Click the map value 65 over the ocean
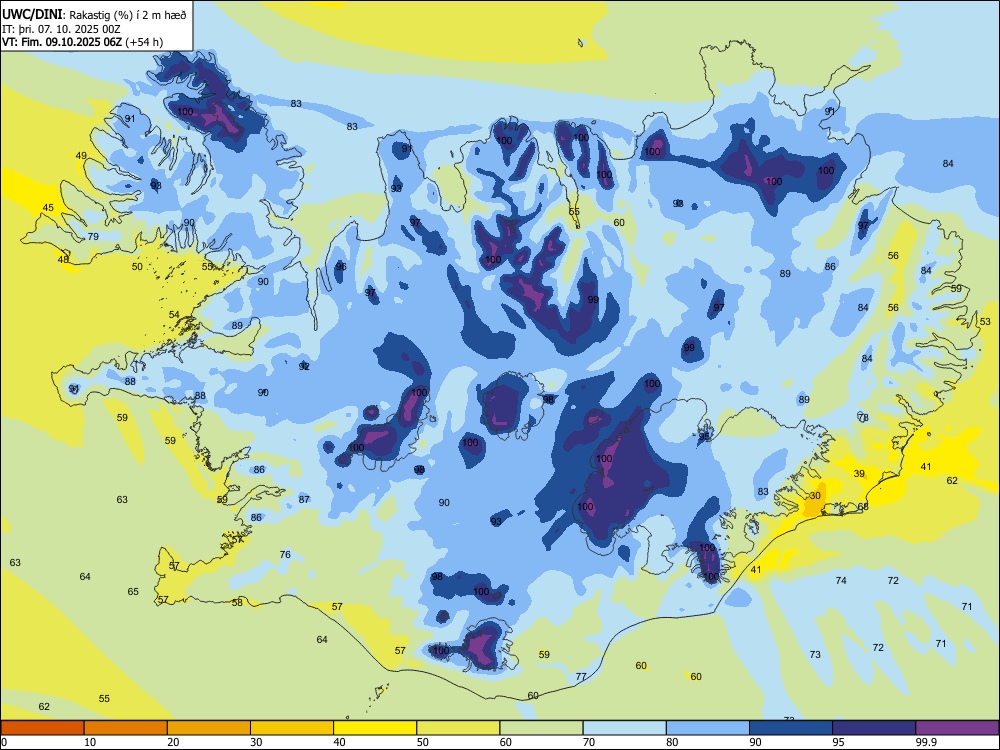The image size is (1000, 750). (x=133, y=591)
